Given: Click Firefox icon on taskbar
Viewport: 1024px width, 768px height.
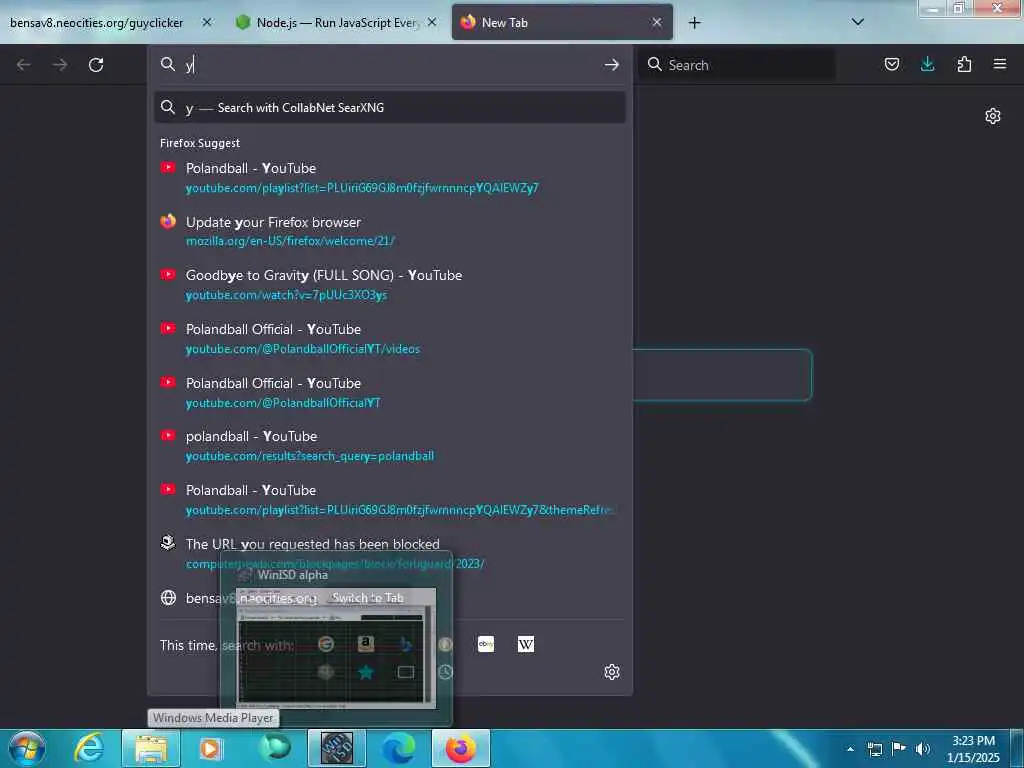Looking at the screenshot, I should point(460,748).
